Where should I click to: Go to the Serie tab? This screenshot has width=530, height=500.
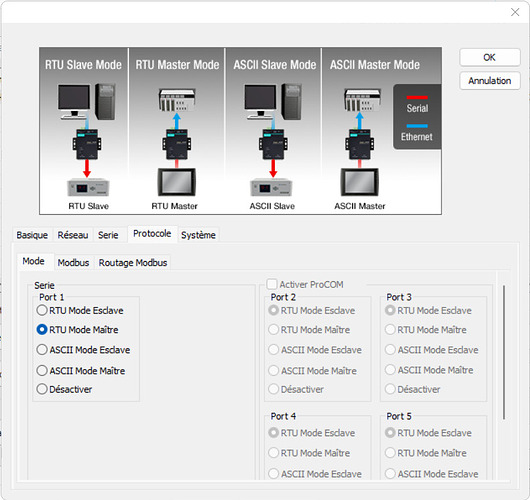click(108, 235)
